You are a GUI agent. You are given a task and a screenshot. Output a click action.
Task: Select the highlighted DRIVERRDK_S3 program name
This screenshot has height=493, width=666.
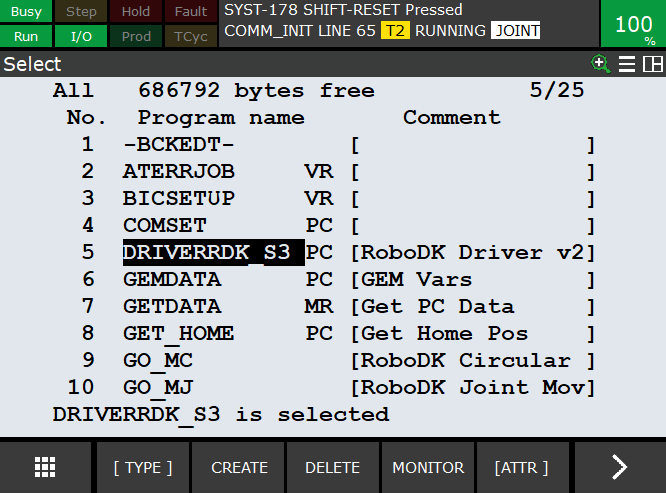pos(212,253)
